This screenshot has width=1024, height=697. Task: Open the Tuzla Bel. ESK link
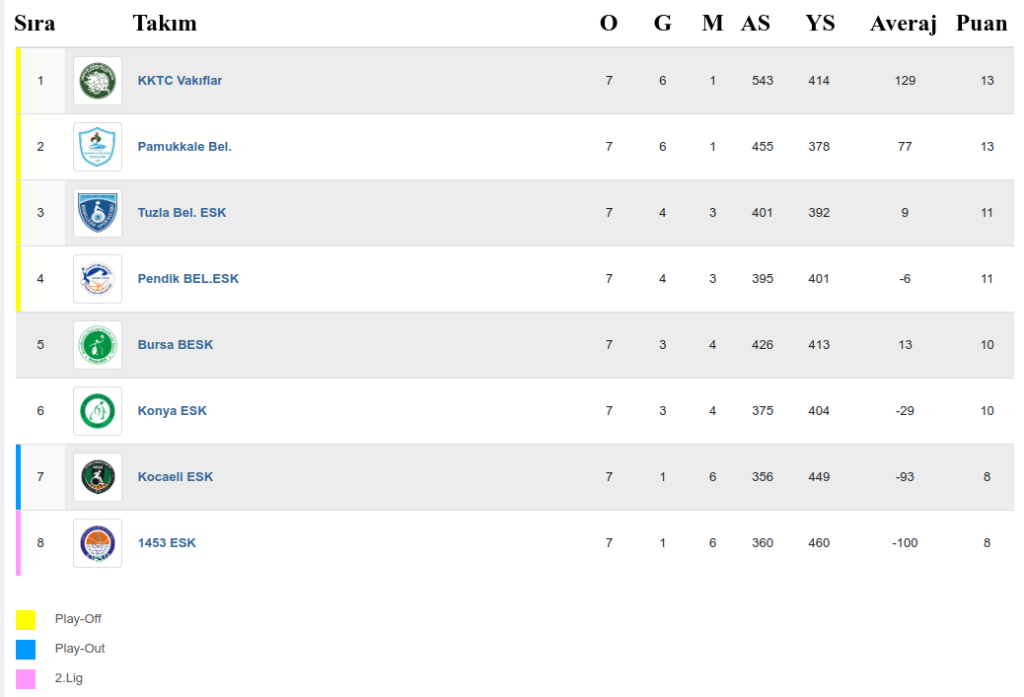[x=182, y=213]
